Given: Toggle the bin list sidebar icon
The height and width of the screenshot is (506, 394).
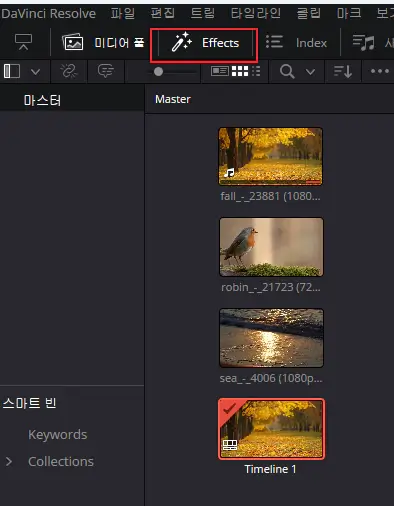Looking at the screenshot, I should (x=12, y=71).
